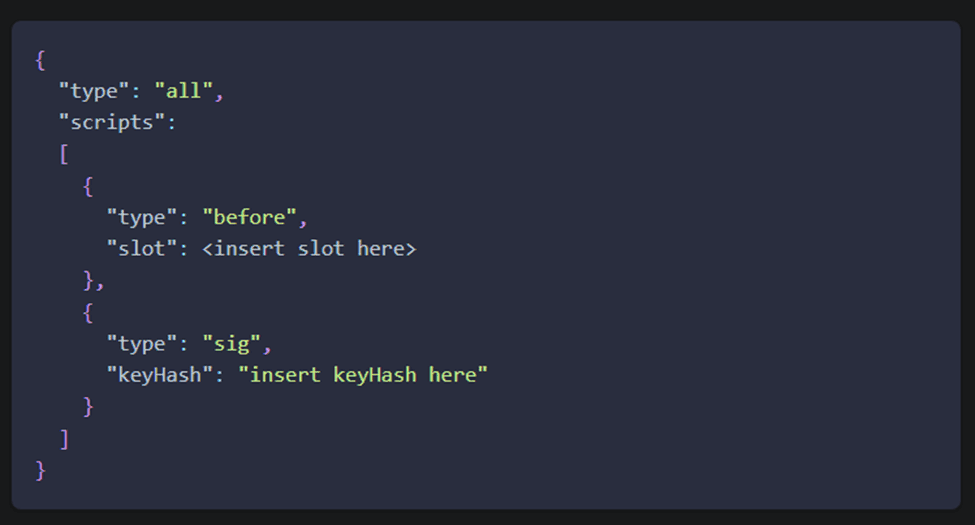The image size is (975, 525).
Task: Click the closing brace of the sig object
Action: (x=88, y=407)
